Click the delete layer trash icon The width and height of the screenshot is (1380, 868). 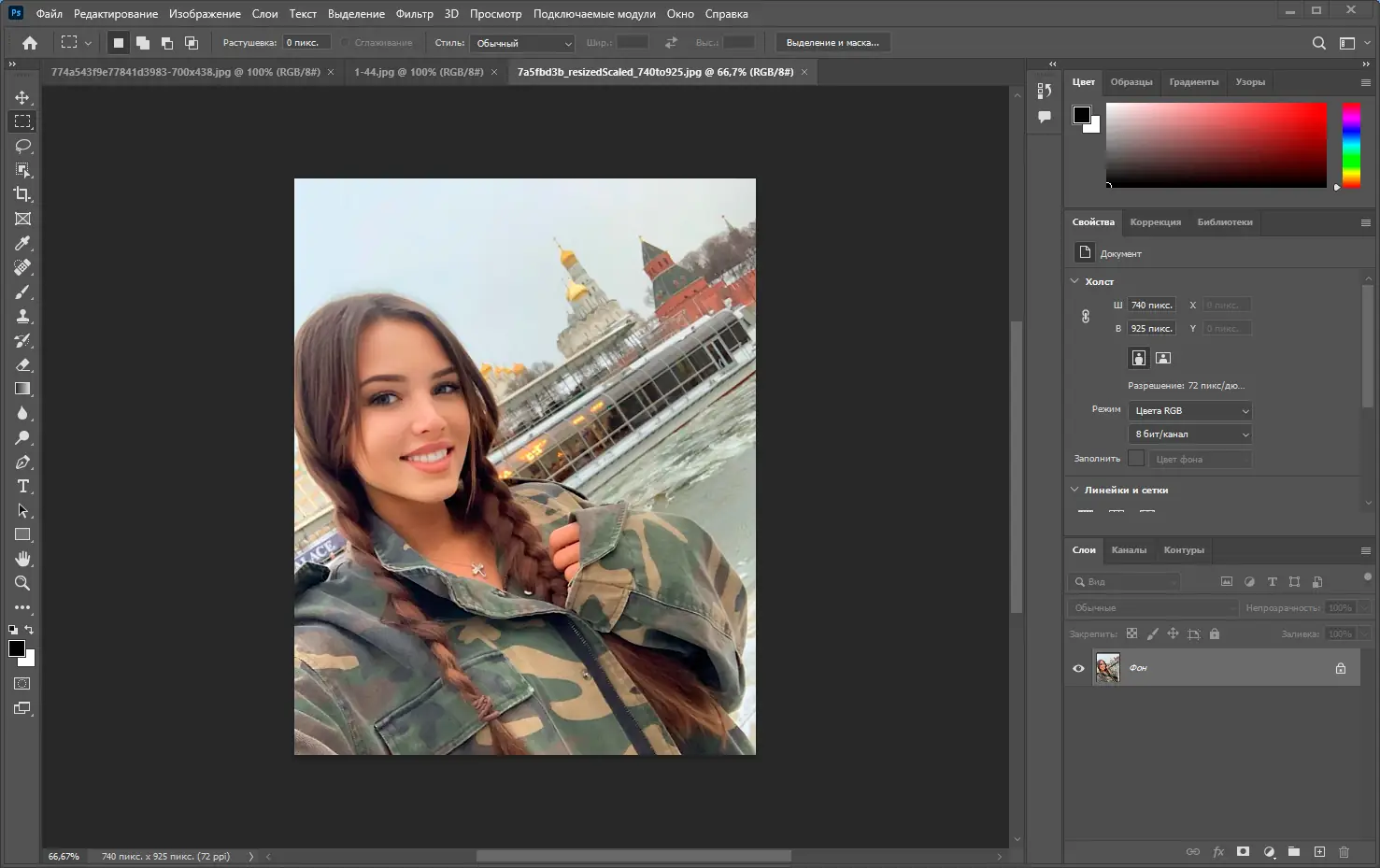tap(1344, 852)
